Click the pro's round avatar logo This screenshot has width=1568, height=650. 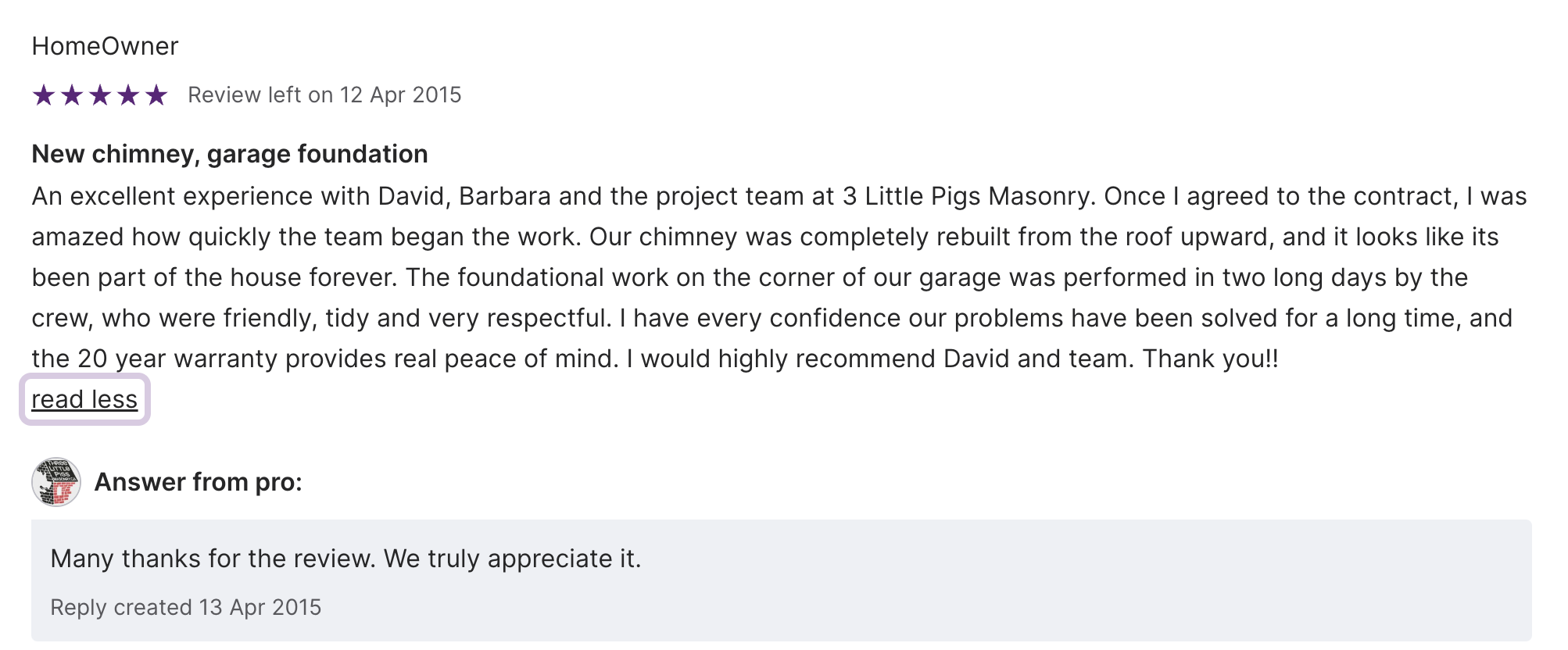click(56, 482)
